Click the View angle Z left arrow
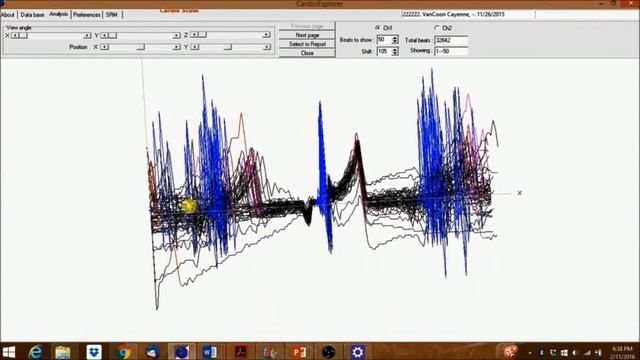This screenshot has width=640, height=360. (x=194, y=35)
